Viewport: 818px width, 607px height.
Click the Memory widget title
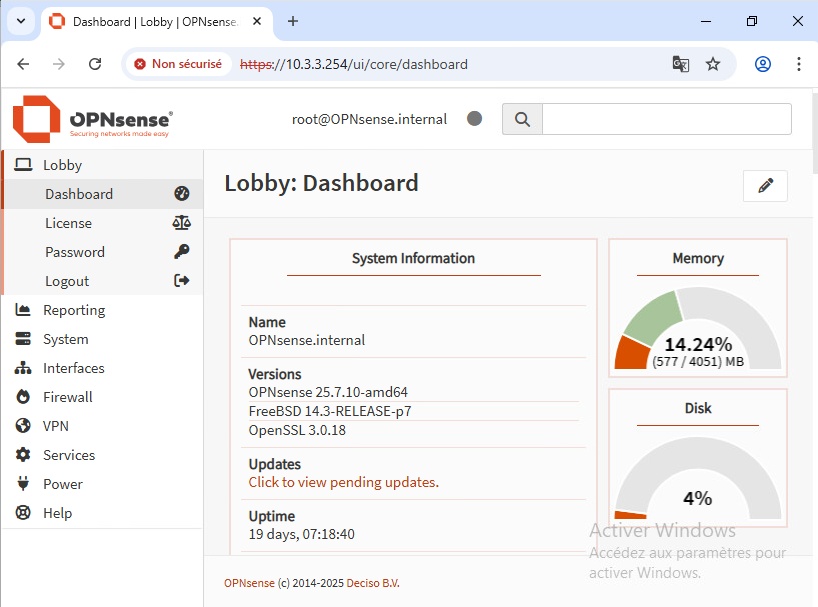(698, 258)
